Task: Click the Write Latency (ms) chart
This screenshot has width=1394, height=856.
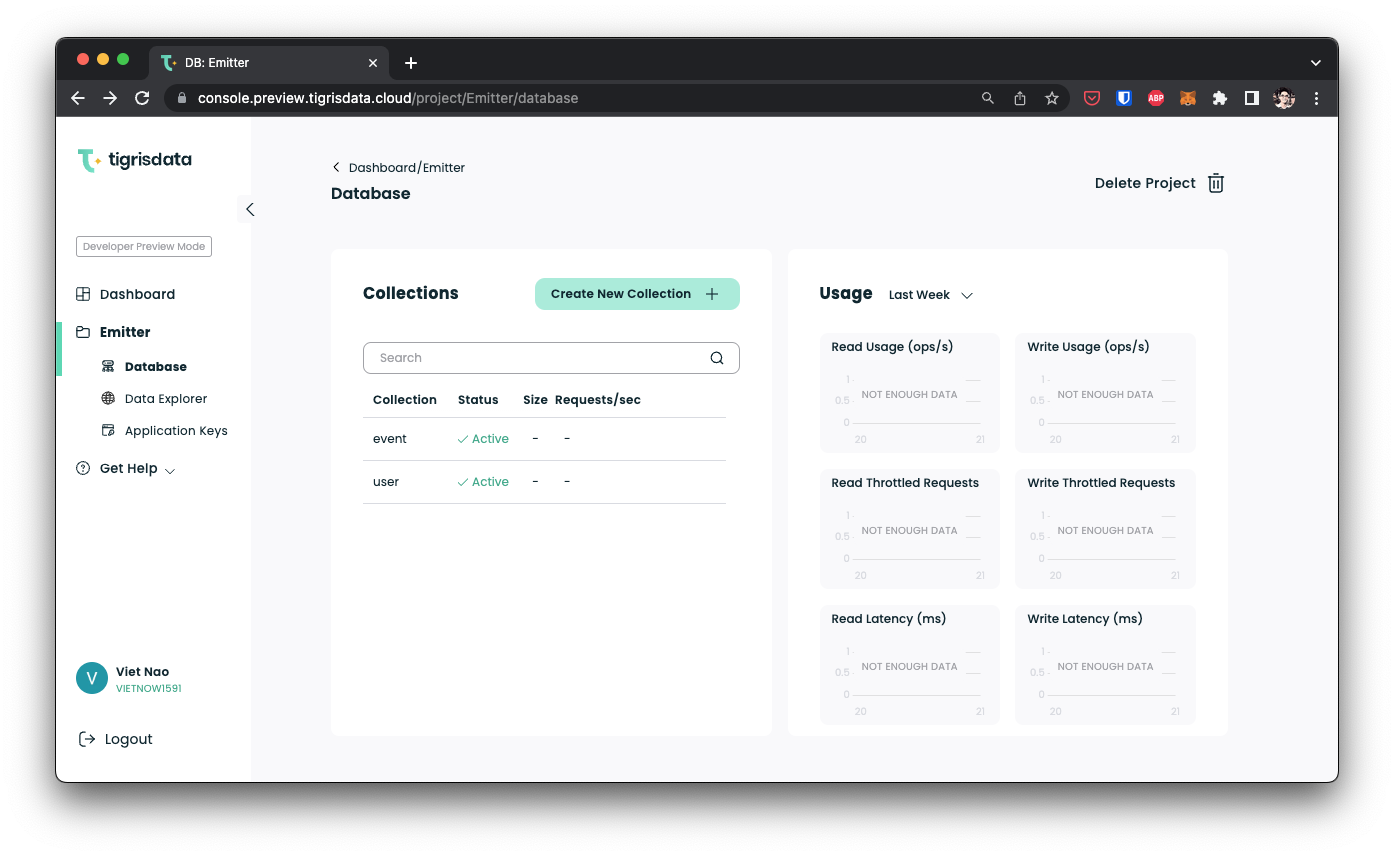Action: tap(1105, 665)
